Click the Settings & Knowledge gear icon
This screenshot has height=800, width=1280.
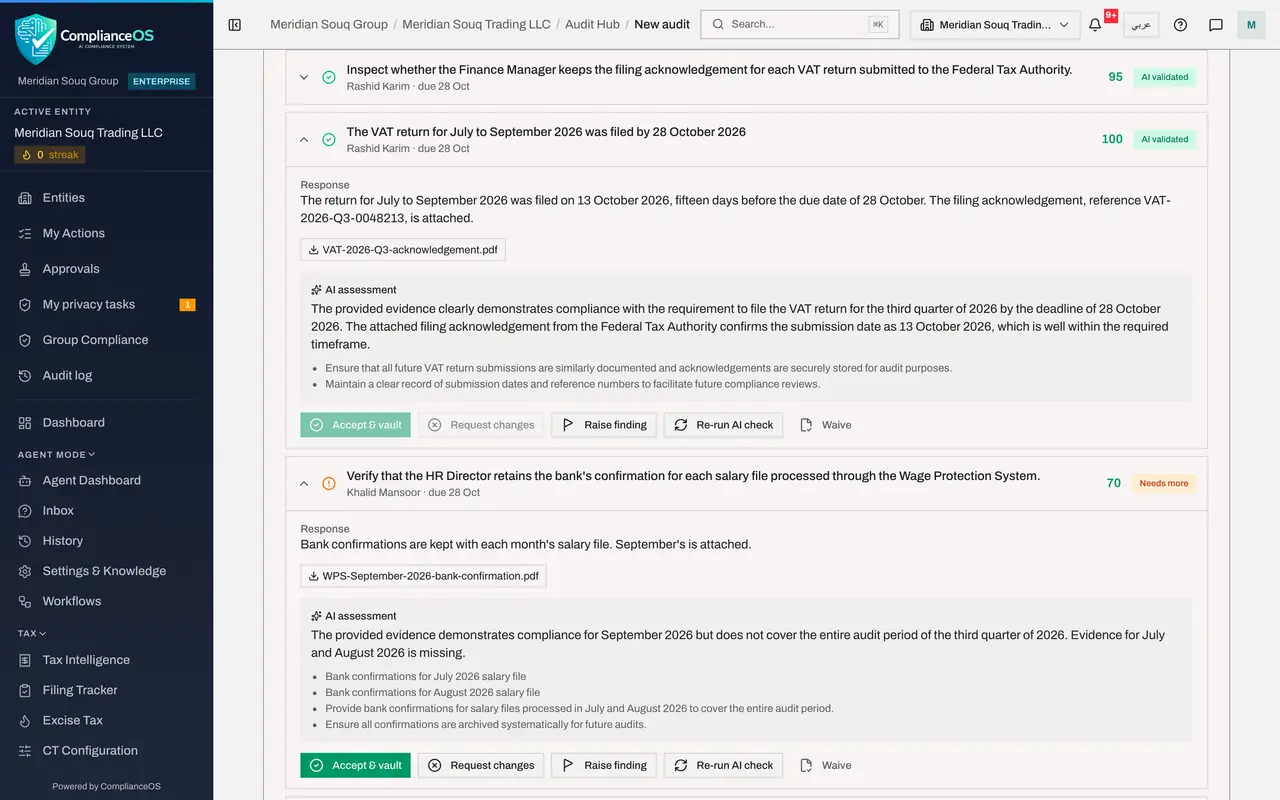click(x=25, y=571)
